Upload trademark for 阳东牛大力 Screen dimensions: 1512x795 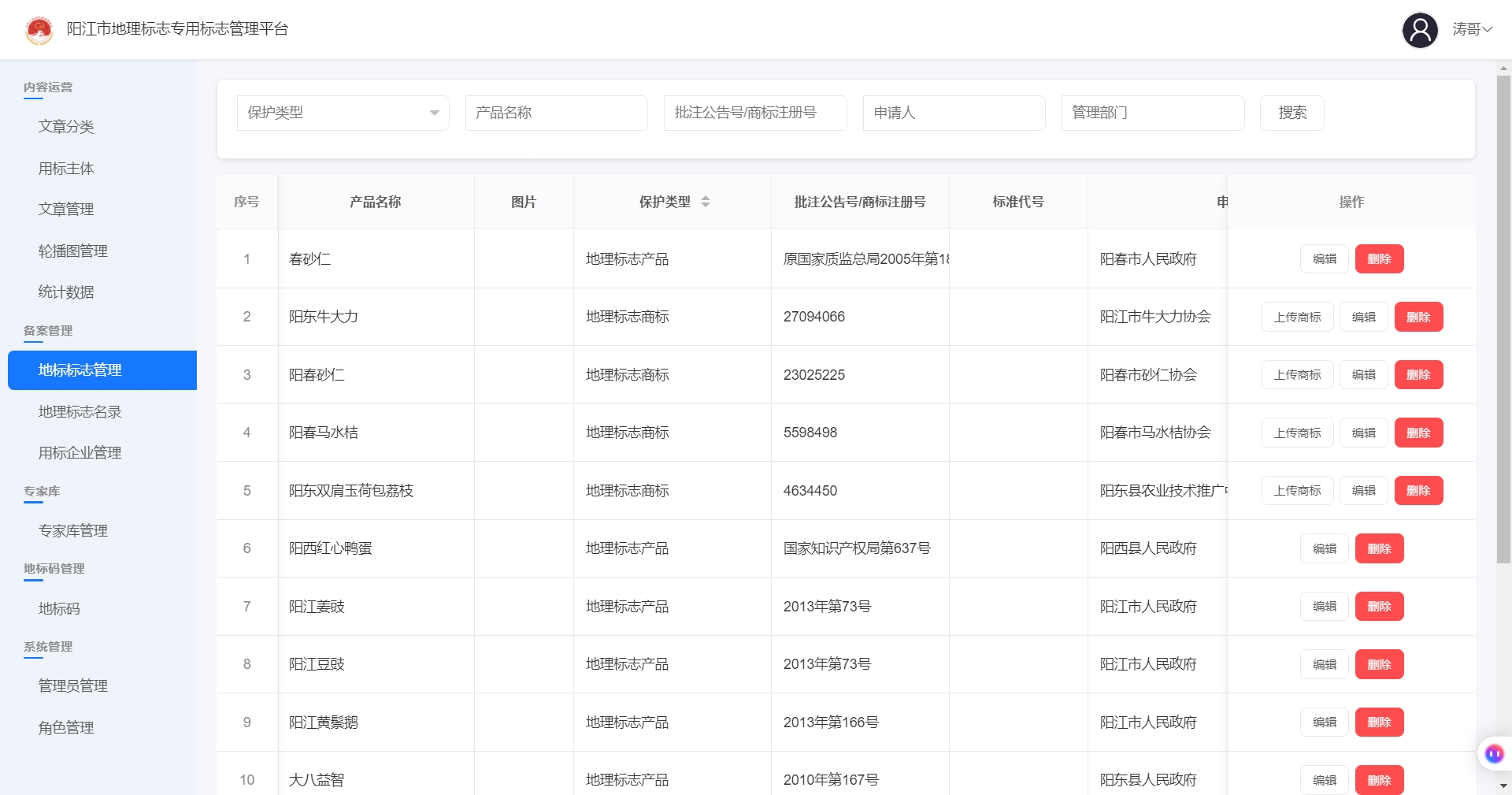1297,317
